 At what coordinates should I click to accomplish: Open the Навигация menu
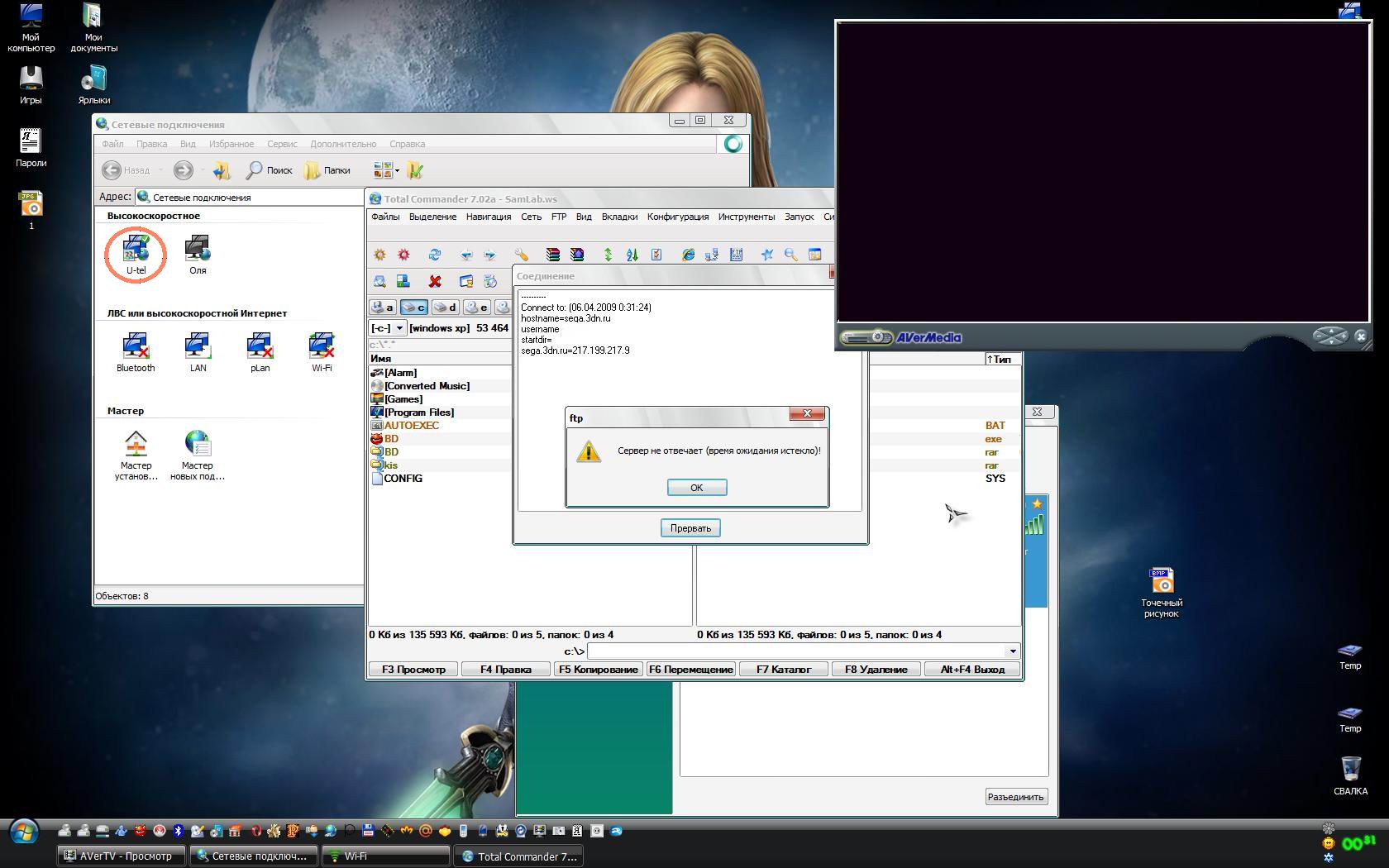click(489, 217)
